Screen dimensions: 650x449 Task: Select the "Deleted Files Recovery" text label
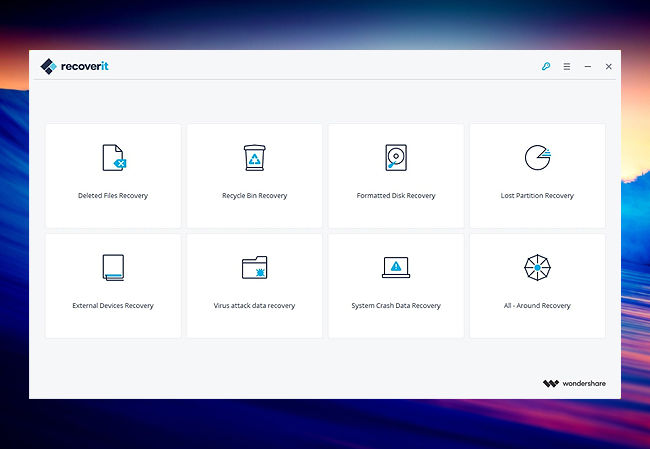(113, 196)
